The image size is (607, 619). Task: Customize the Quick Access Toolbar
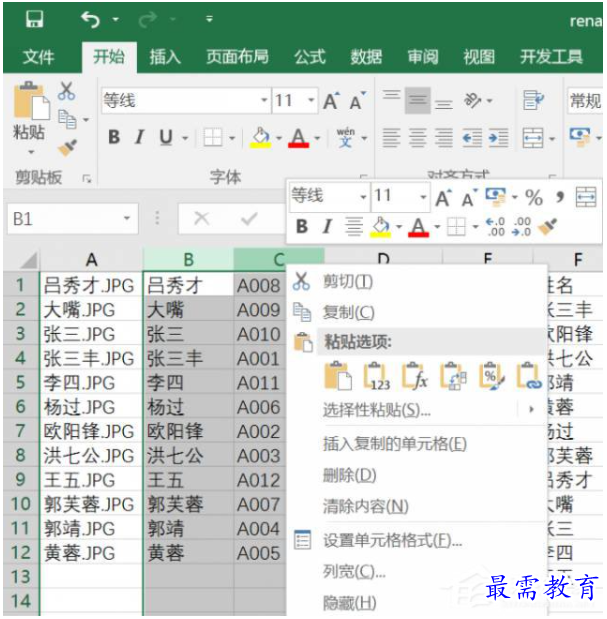209,19
